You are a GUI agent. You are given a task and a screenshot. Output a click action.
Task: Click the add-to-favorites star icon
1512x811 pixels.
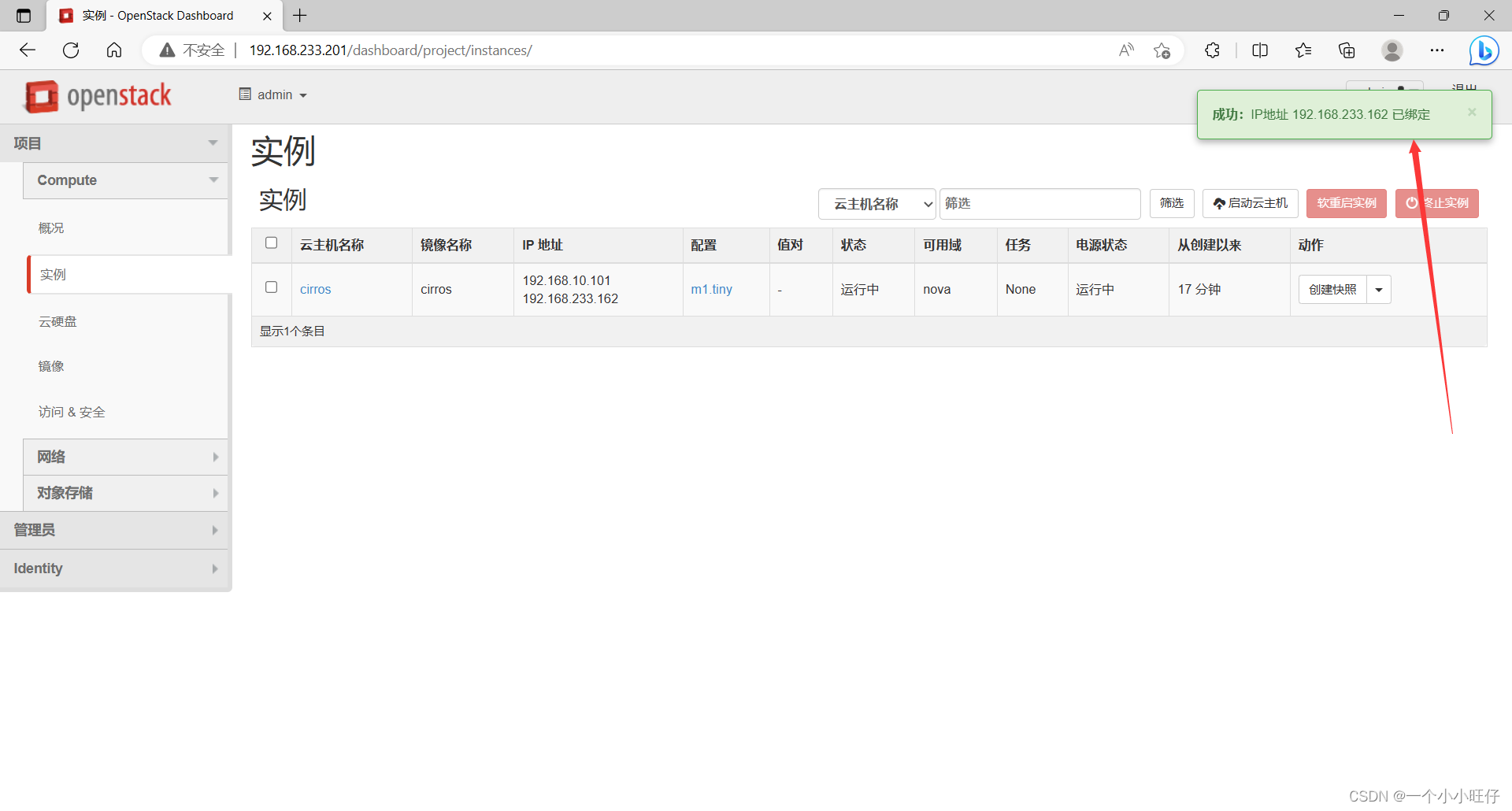point(1162,50)
